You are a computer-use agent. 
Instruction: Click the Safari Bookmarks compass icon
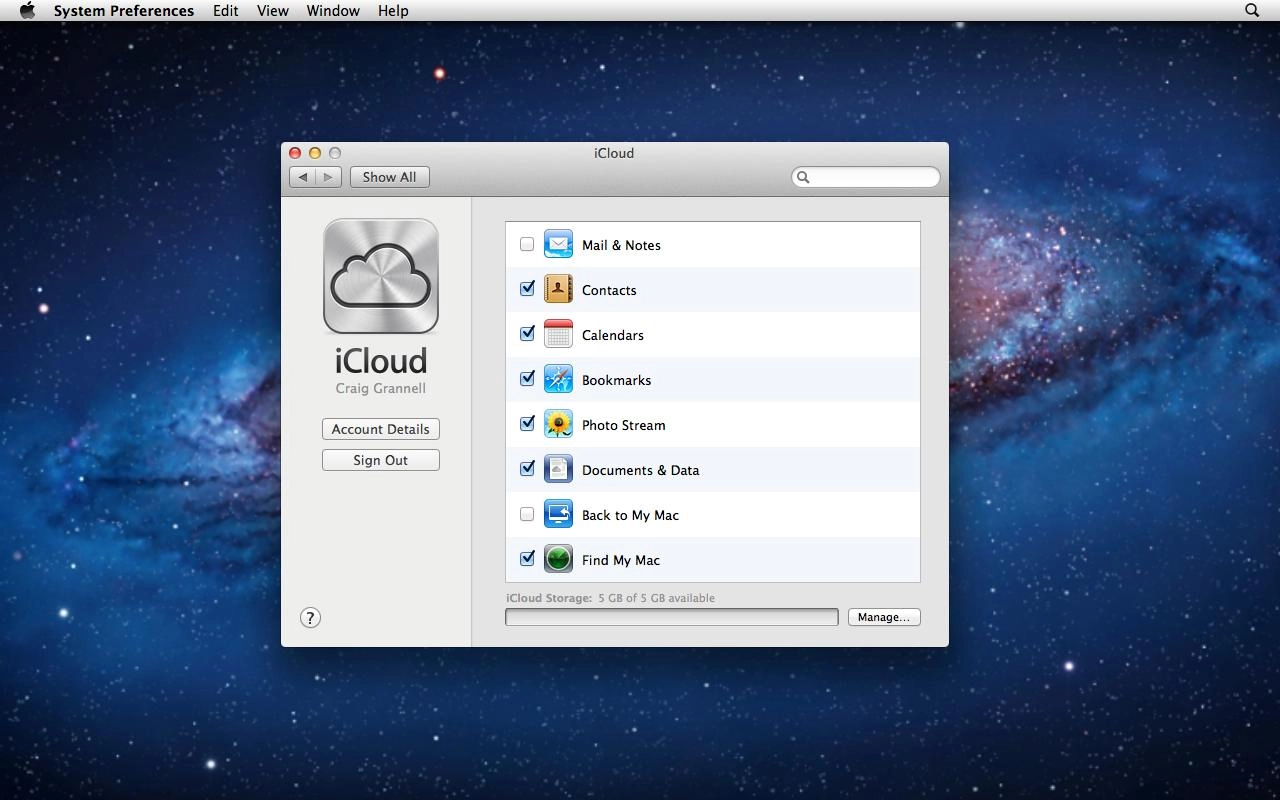click(x=558, y=379)
